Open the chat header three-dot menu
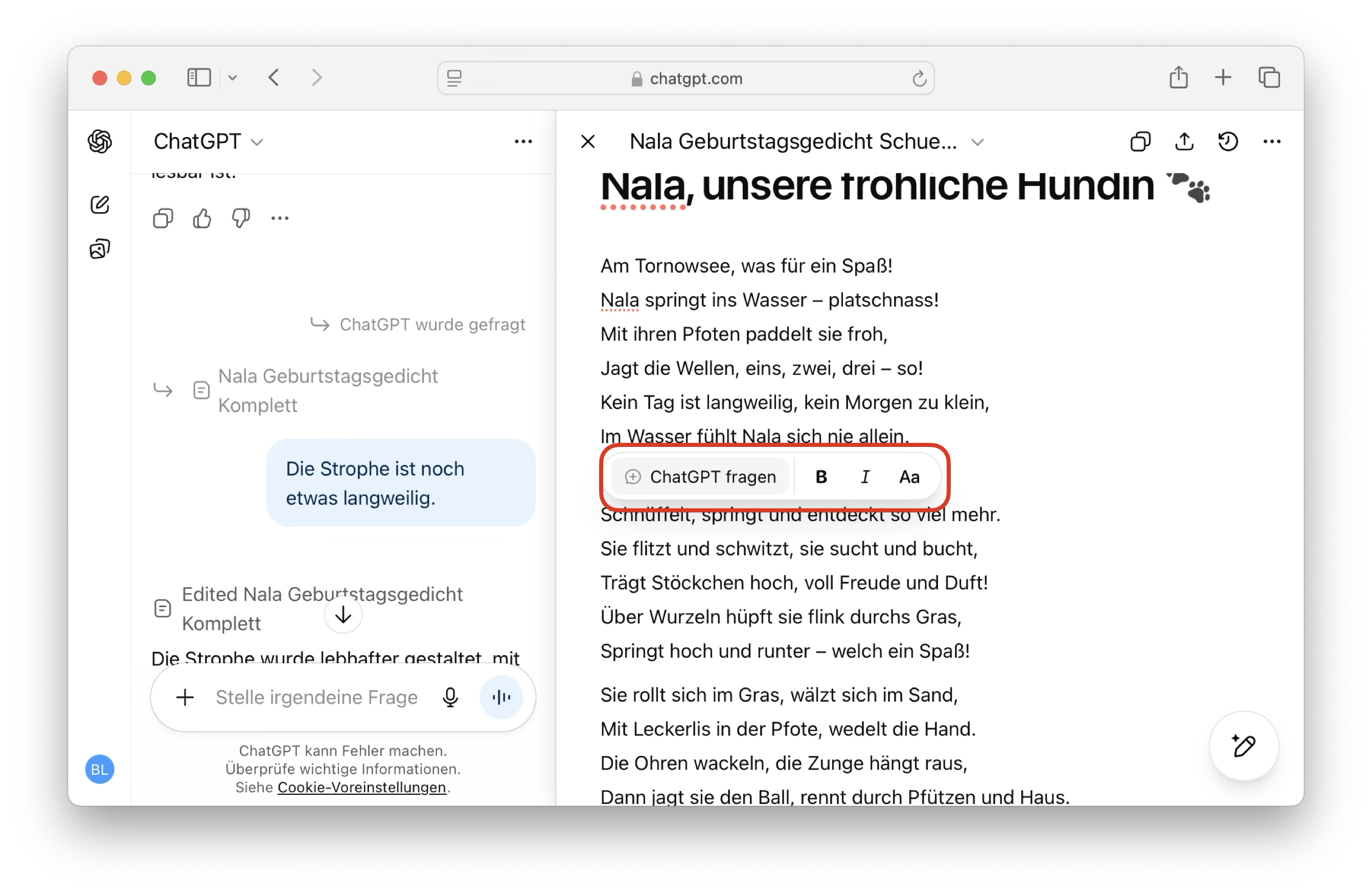The image size is (1372, 896). pyautogui.click(x=523, y=141)
